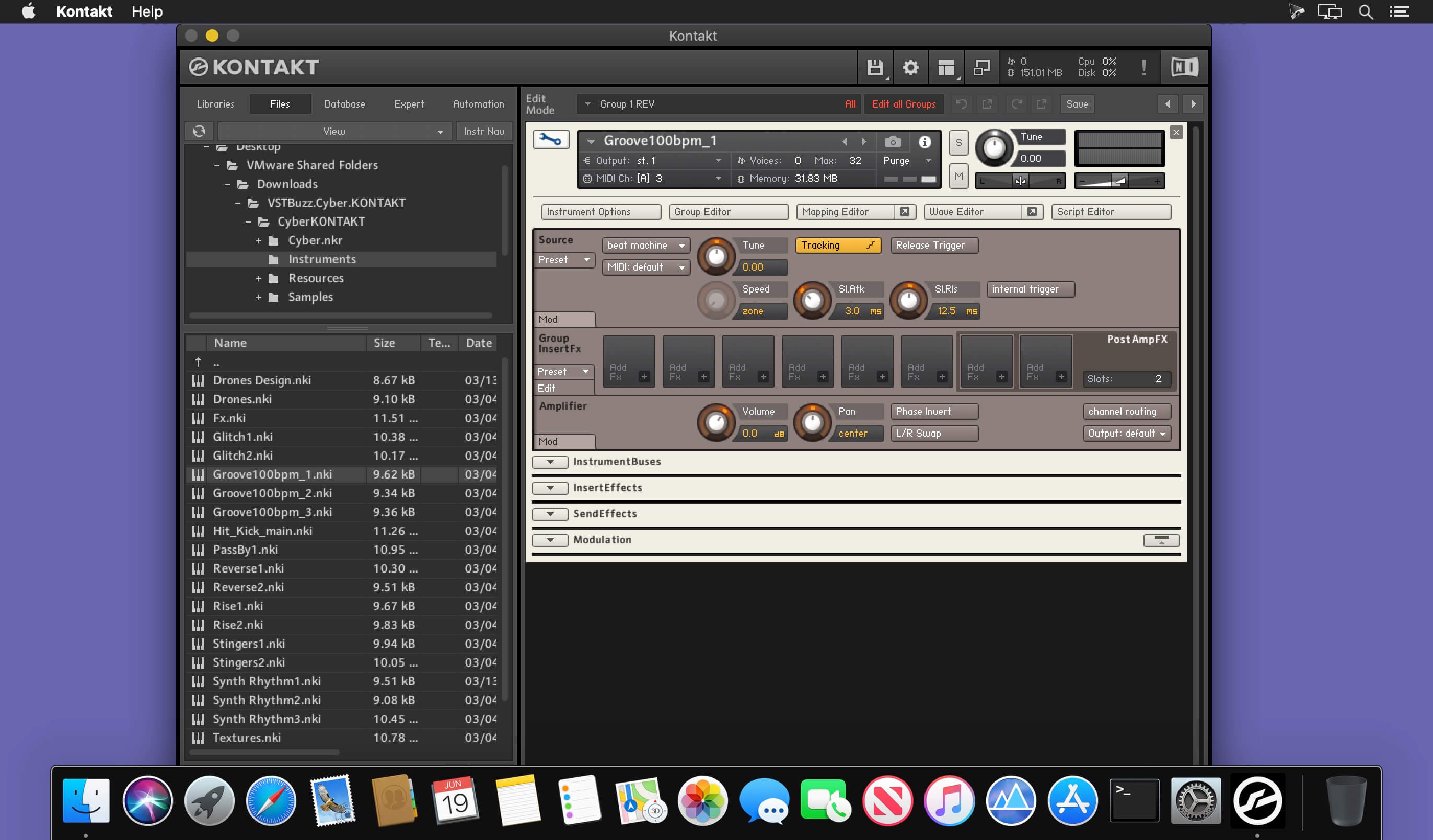1433x840 pixels.
Task: Click the exclamation panic button
Action: tap(1143, 67)
